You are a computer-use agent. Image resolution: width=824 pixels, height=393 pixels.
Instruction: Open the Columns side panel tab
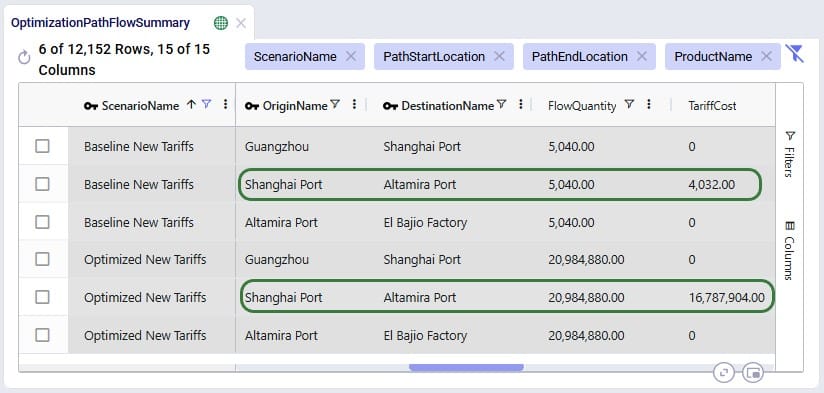pyautogui.click(x=789, y=251)
